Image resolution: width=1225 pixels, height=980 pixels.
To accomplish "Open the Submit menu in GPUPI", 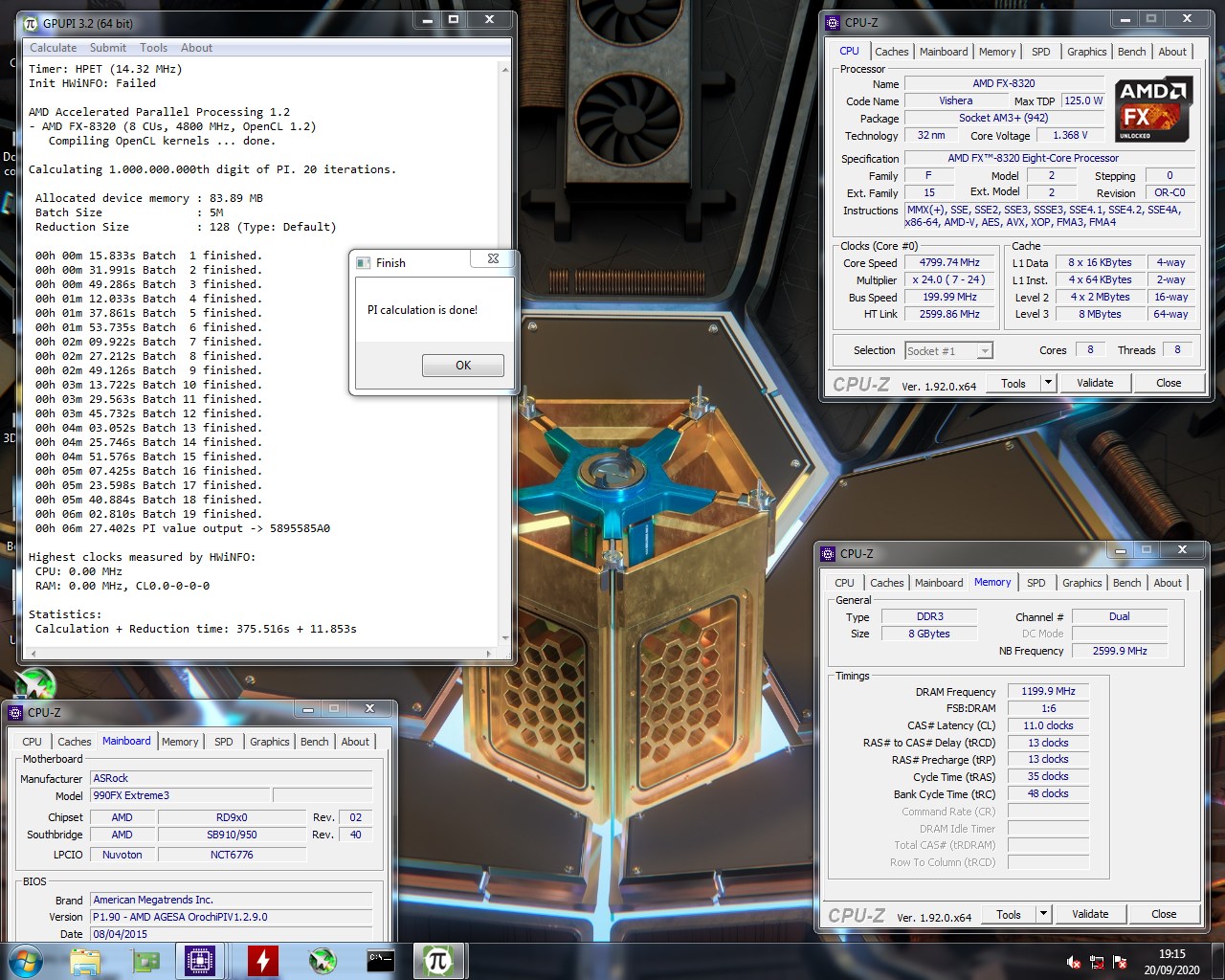I will [107, 48].
